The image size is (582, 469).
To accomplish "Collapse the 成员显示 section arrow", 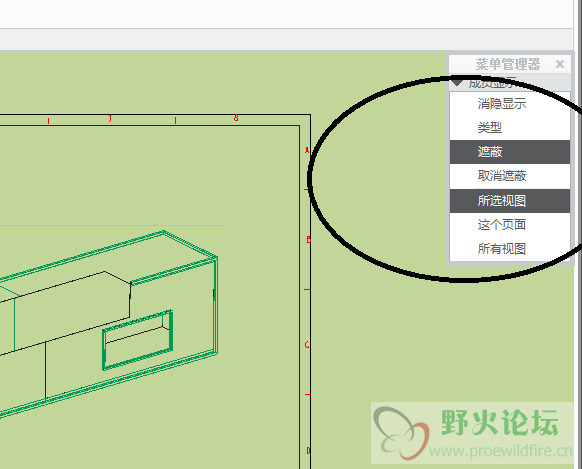I will point(457,83).
